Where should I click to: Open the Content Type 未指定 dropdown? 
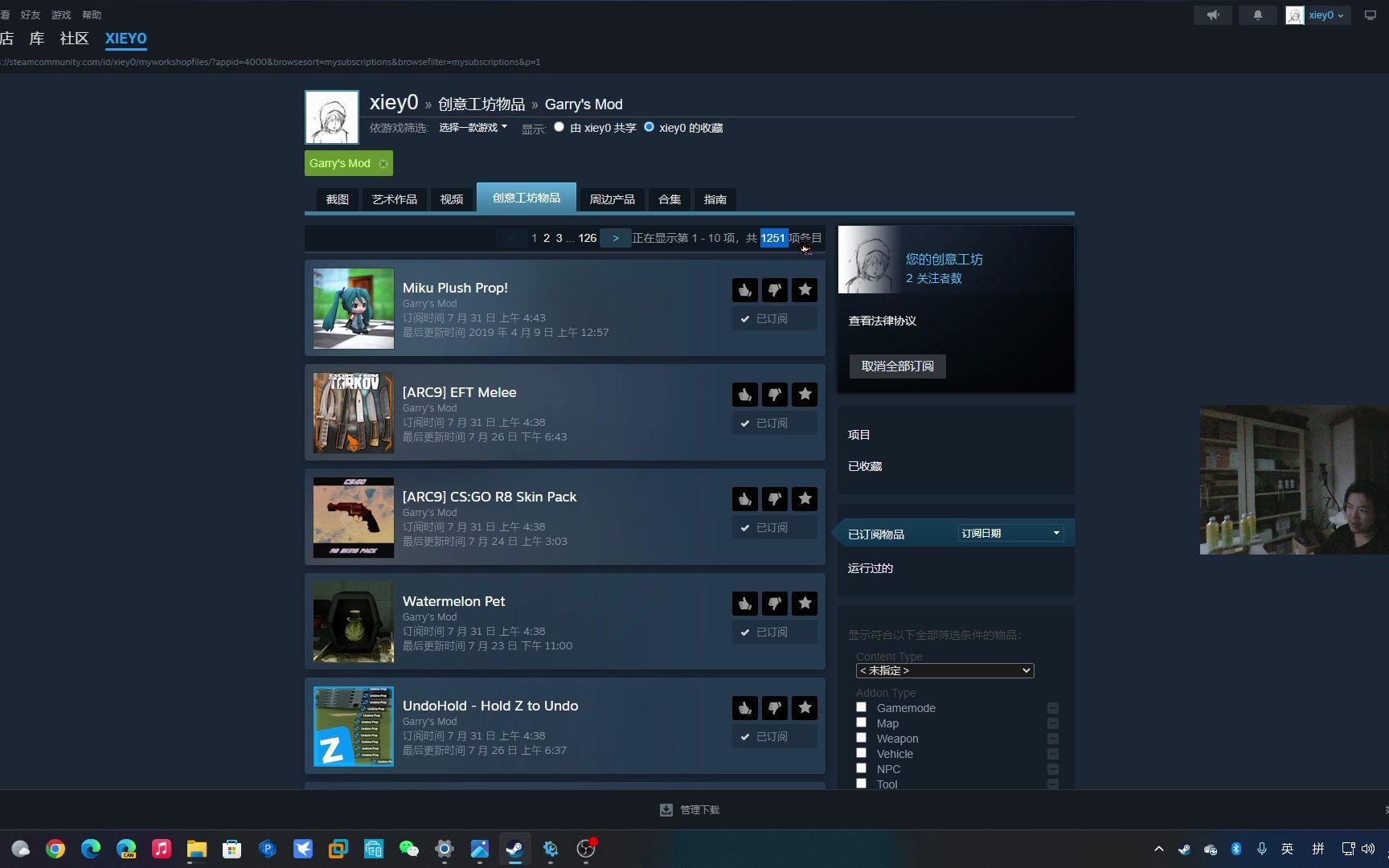(x=944, y=670)
